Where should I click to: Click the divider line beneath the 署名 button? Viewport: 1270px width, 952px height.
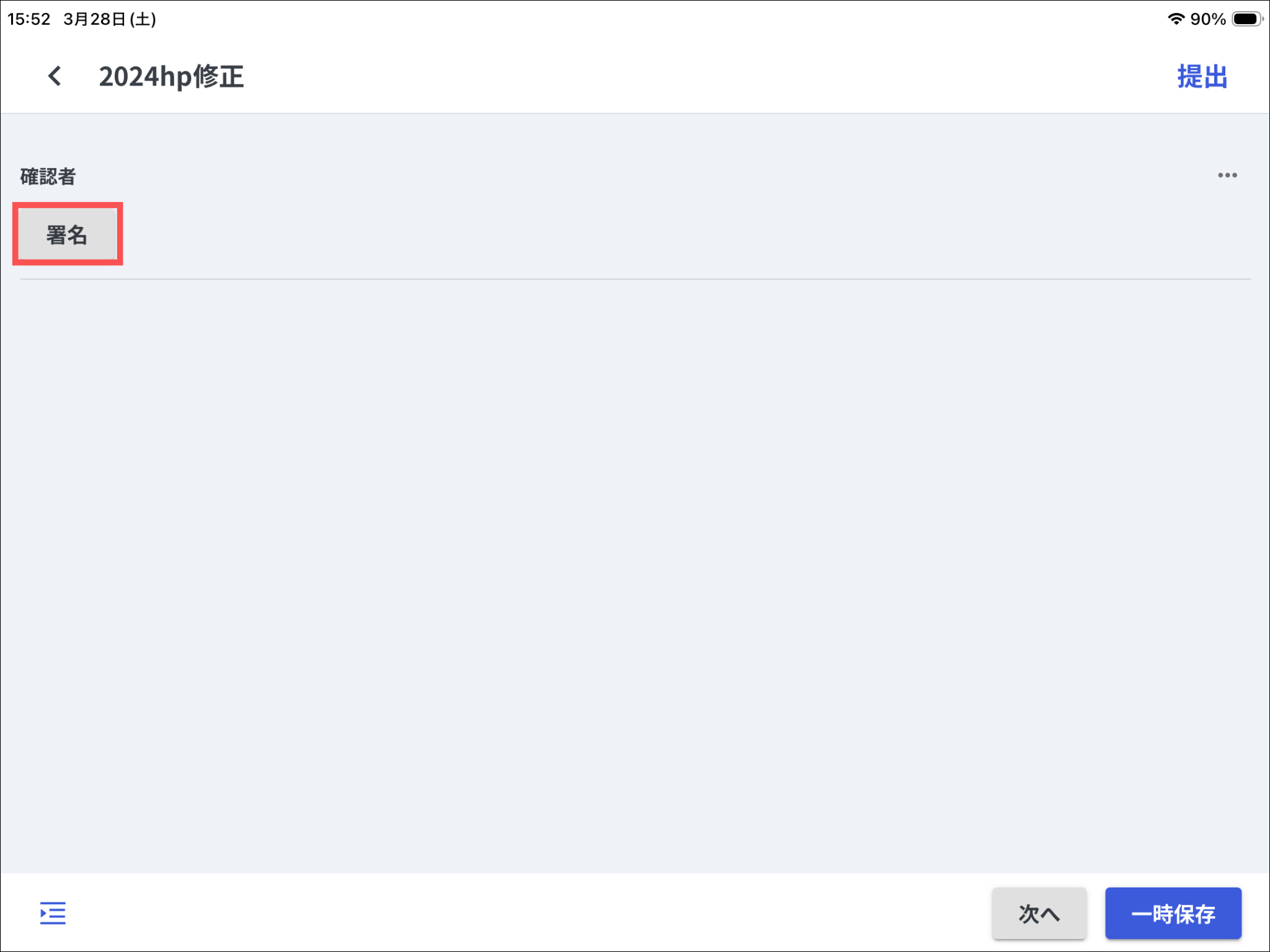(x=635, y=279)
